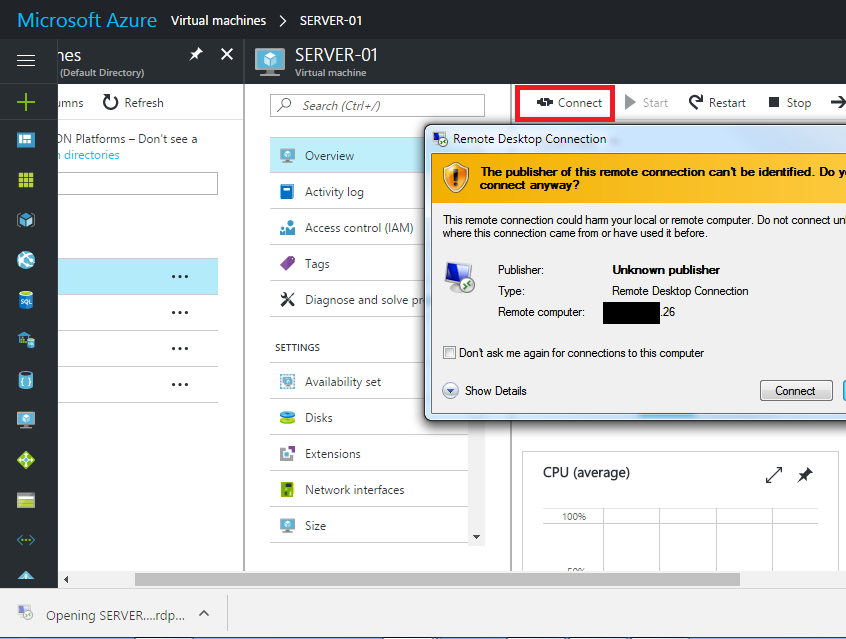Viewport: 846px width, 639px height.
Task: Click Refresh in the virtual machines blade
Action: [x=133, y=103]
